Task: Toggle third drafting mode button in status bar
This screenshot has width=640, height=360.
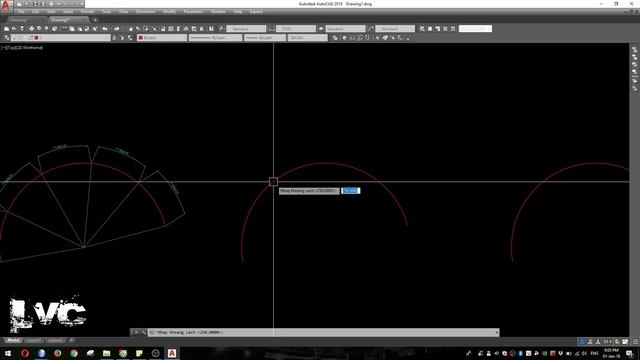Action: tap(598, 342)
